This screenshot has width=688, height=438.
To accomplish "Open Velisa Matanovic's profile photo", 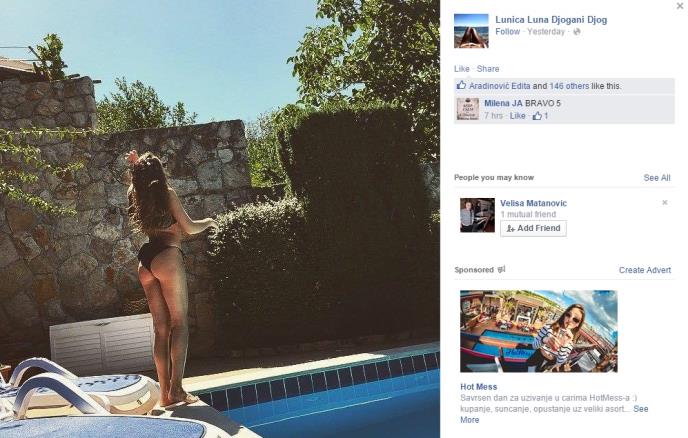I will 477,215.
